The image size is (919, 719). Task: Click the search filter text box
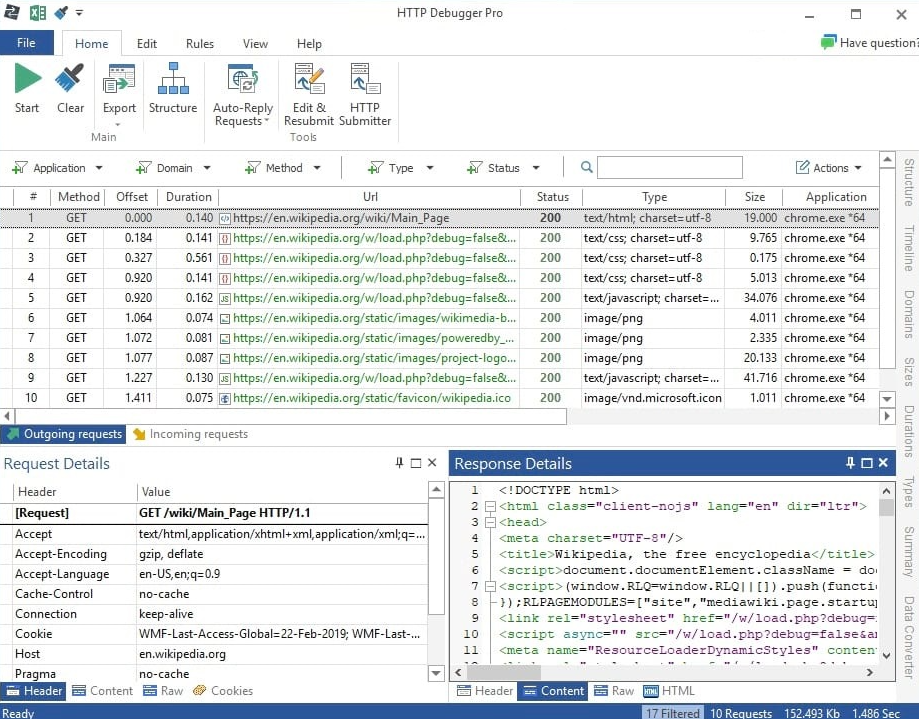[x=670, y=168]
